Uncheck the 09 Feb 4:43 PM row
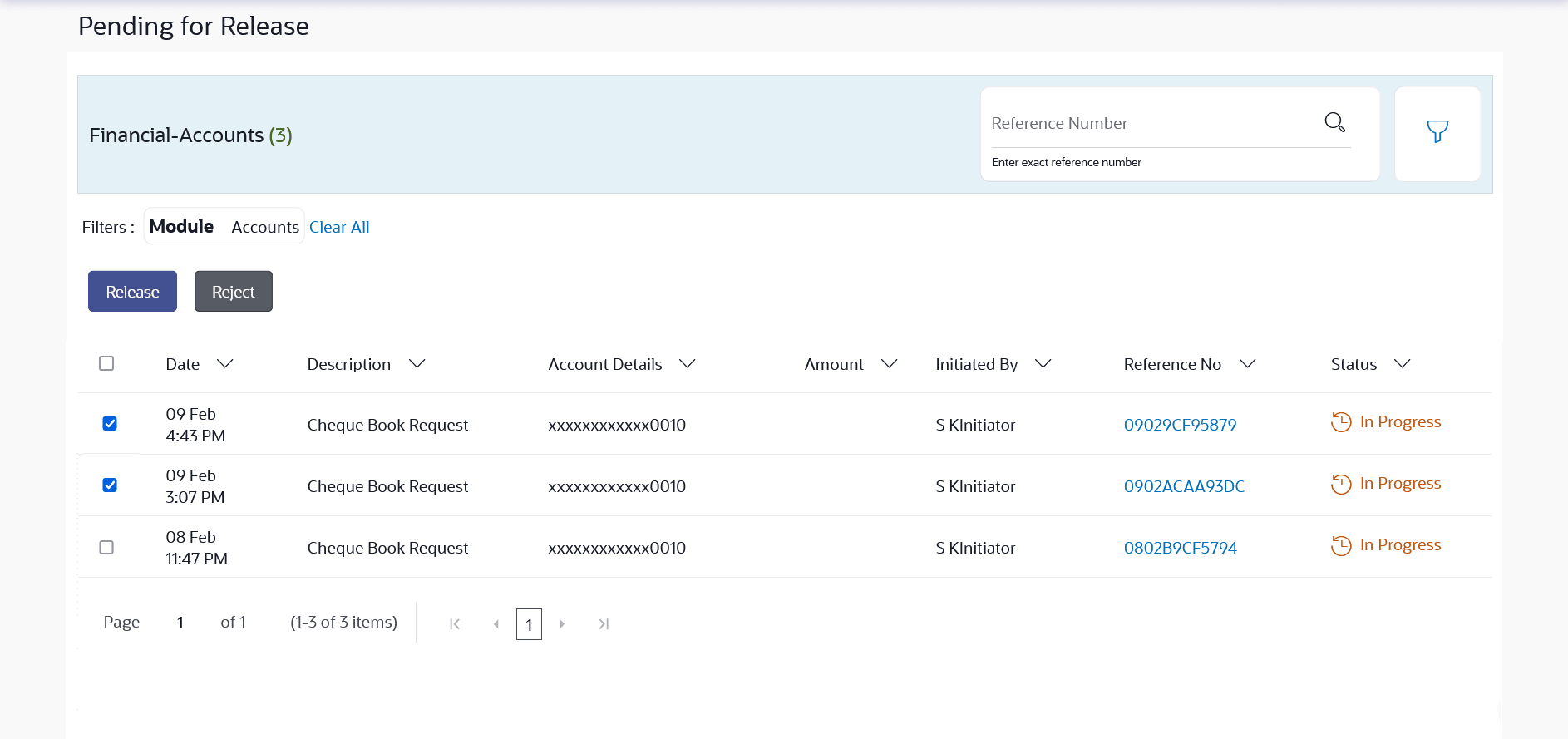 pyautogui.click(x=110, y=424)
